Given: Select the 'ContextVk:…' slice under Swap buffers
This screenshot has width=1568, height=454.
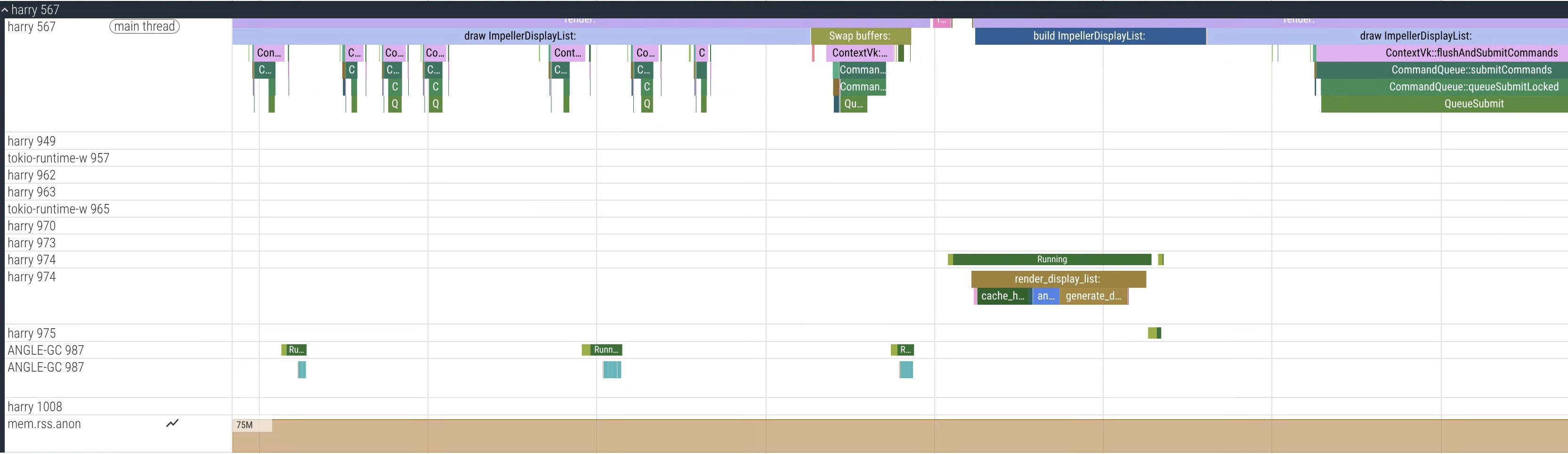Looking at the screenshot, I should pos(859,53).
